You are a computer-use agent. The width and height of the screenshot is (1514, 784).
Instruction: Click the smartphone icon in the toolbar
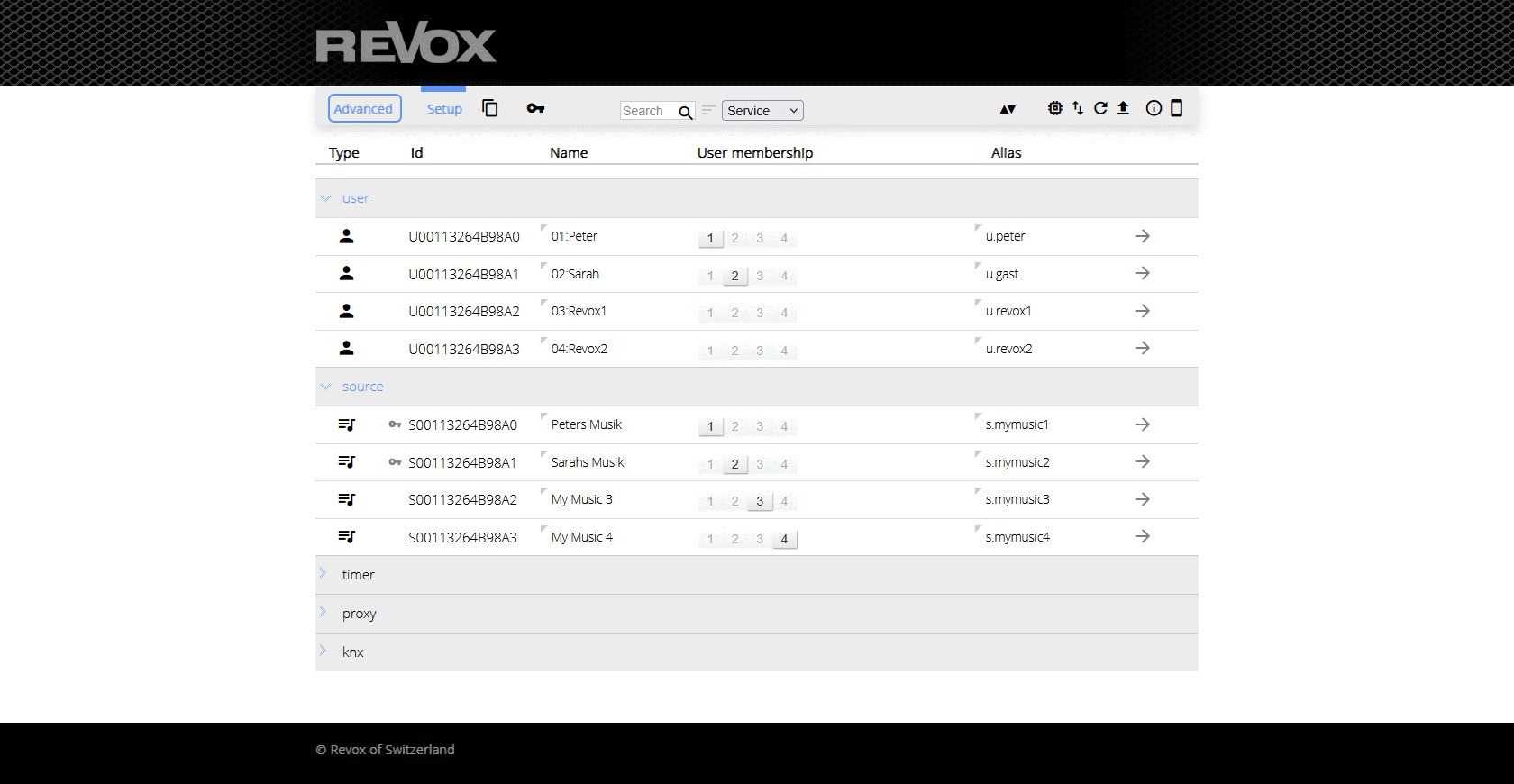tap(1176, 108)
